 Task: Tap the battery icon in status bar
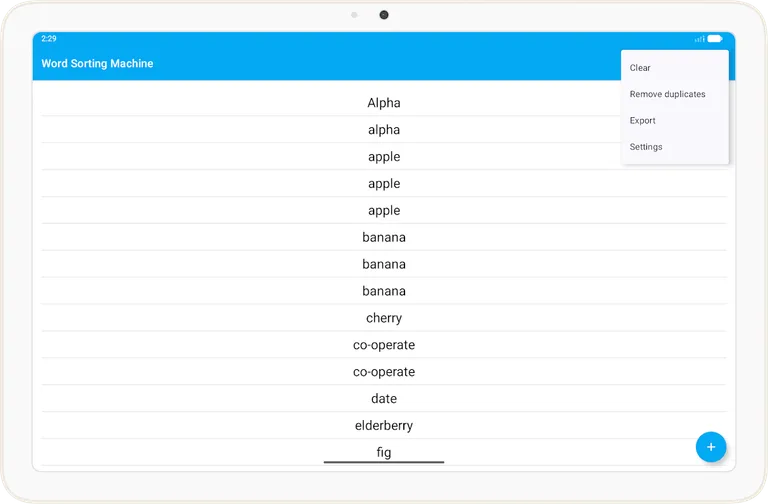click(715, 39)
